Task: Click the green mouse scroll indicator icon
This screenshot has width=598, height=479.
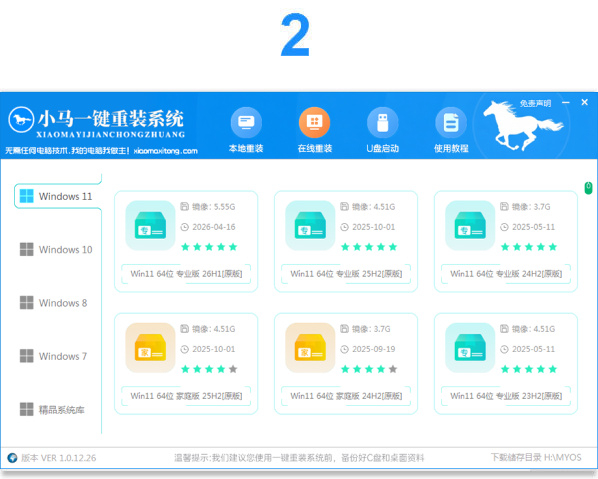Action: click(588, 188)
